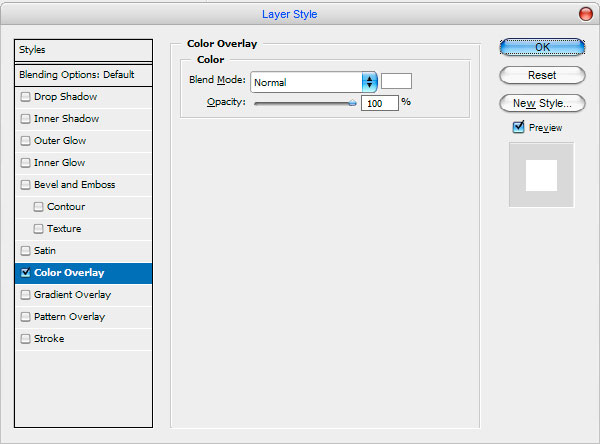
Task: Select the Bevel and Emboss label
Action: (75, 185)
